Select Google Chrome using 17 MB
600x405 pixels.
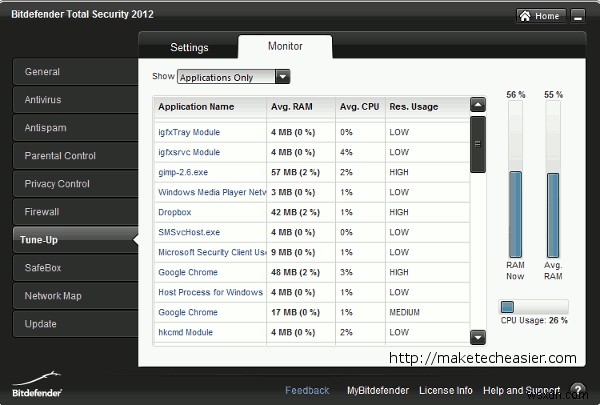coord(312,312)
